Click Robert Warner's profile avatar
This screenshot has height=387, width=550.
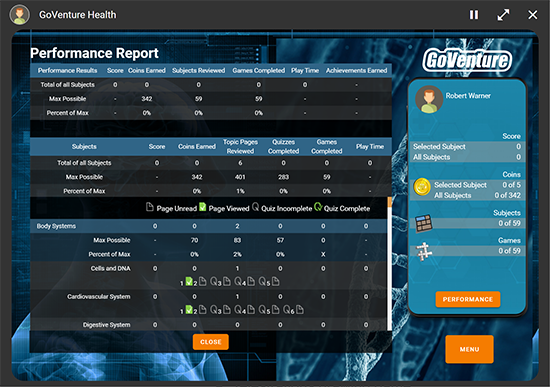(x=429, y=99)
